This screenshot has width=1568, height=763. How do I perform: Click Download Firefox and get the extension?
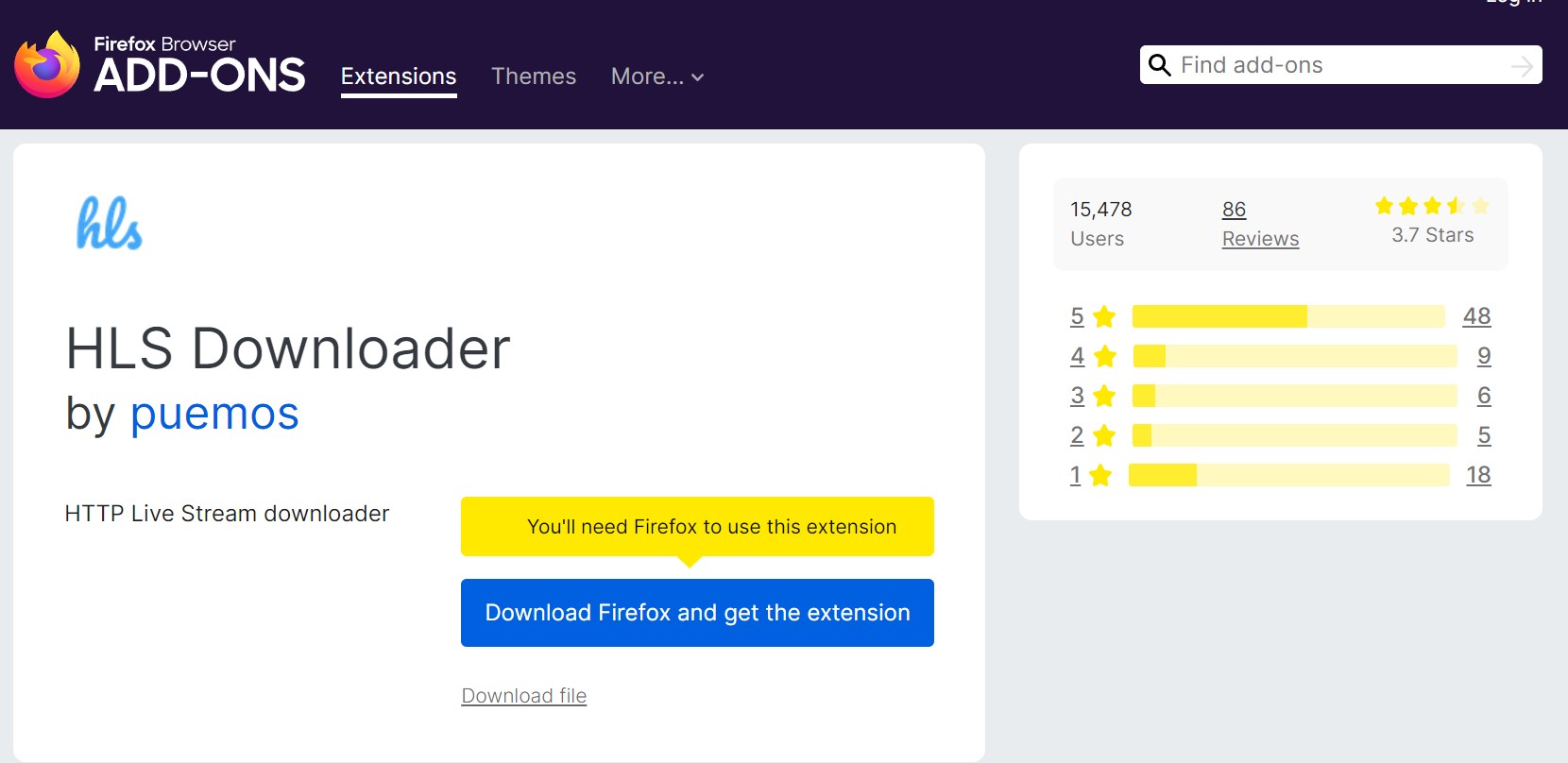click(x=697, y=613)
